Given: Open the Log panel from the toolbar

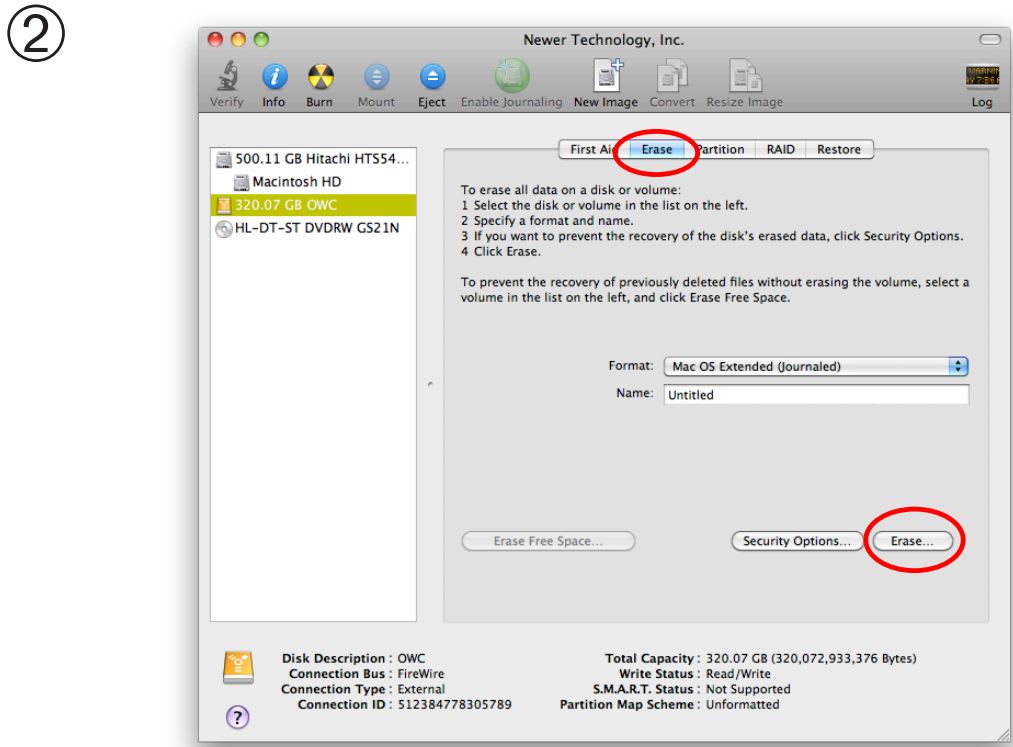Looking at the screenshot, I should (981, 80).
